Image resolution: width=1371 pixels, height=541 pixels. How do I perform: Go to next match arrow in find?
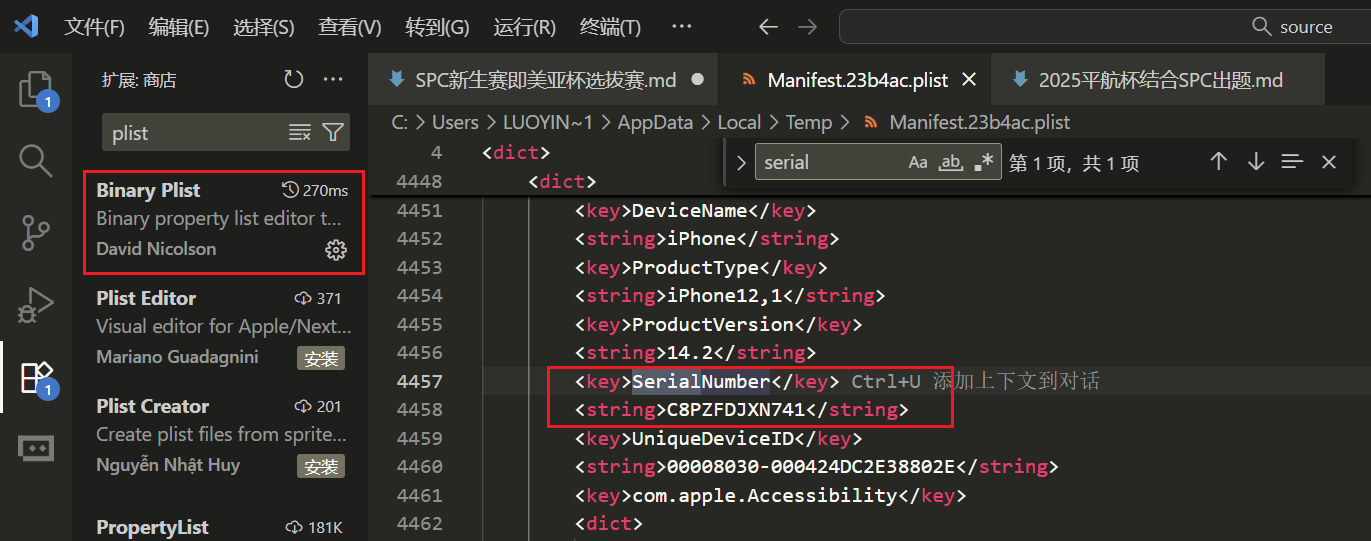tap(1256, 162)
